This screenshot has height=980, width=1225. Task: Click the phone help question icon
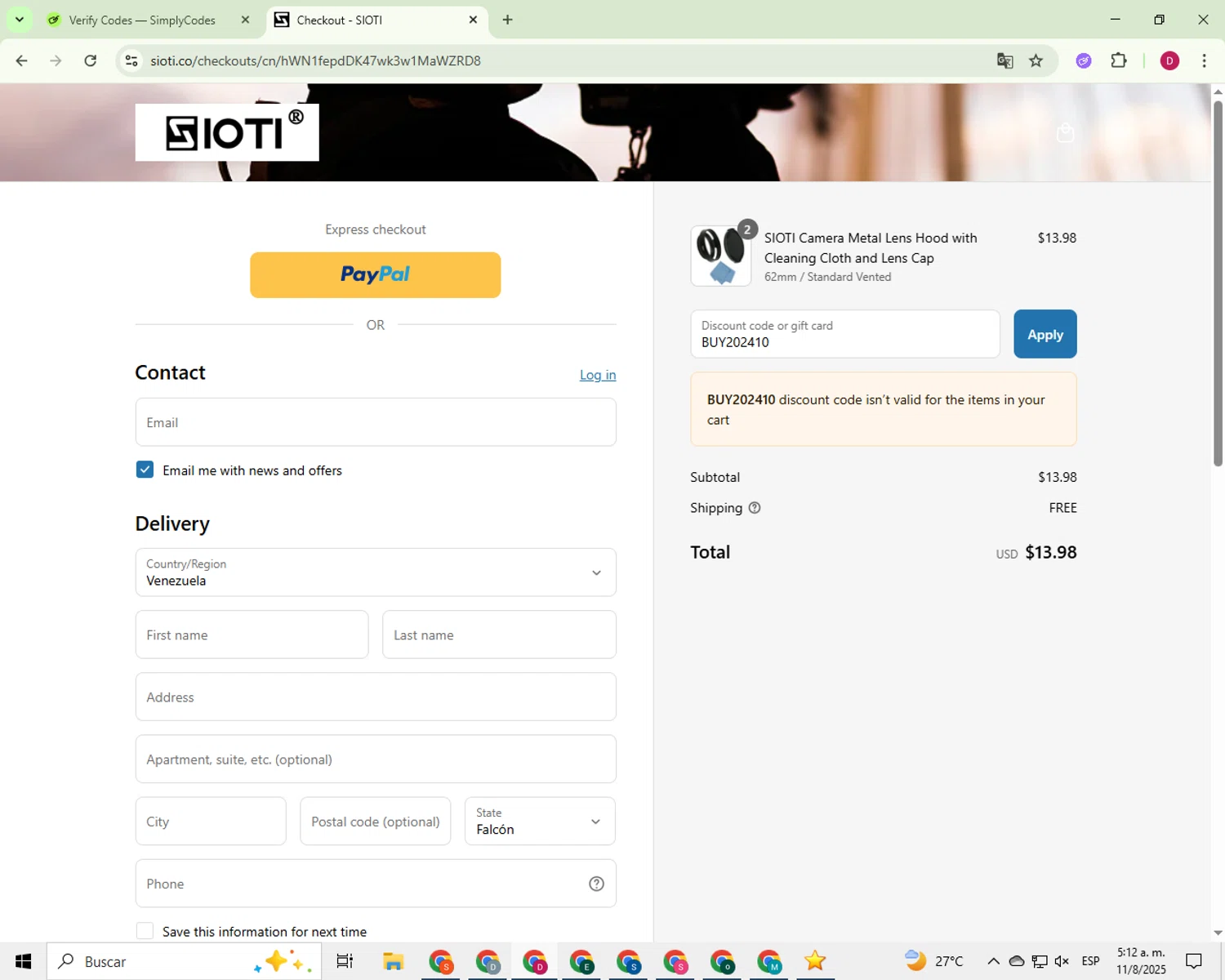pos(597,884)
